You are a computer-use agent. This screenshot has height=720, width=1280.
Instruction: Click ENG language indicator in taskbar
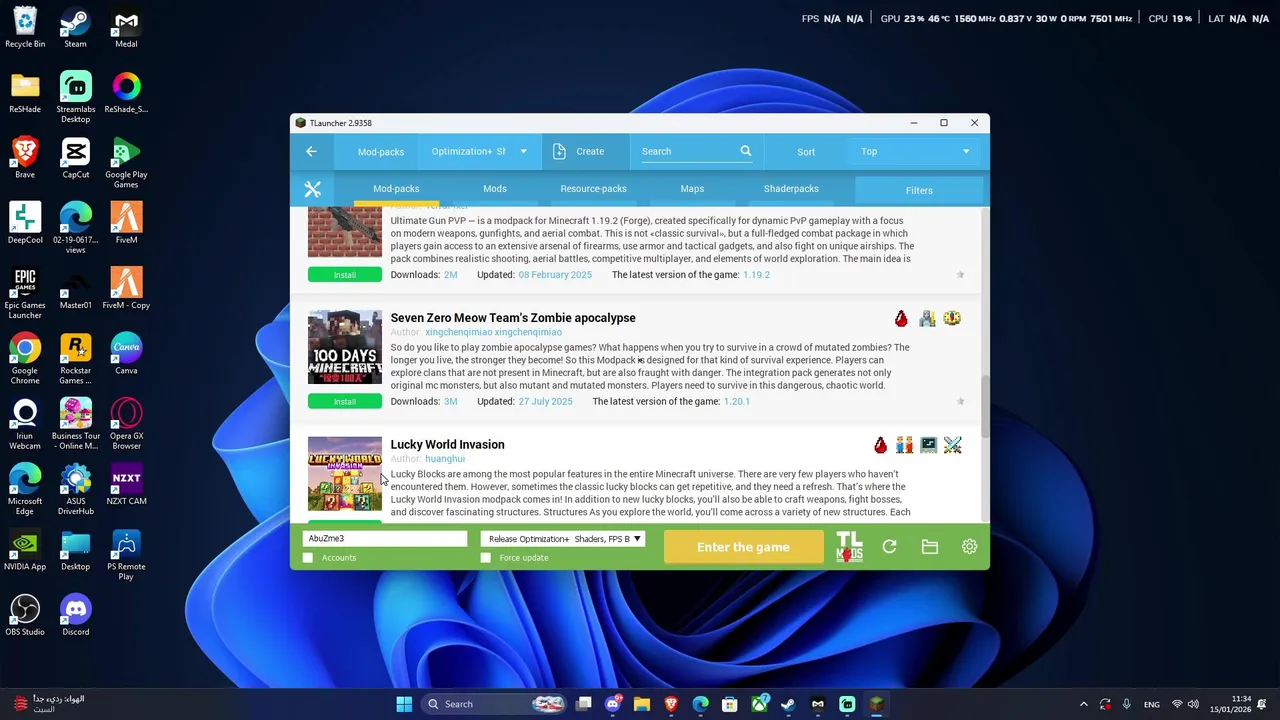point(1152,704)
